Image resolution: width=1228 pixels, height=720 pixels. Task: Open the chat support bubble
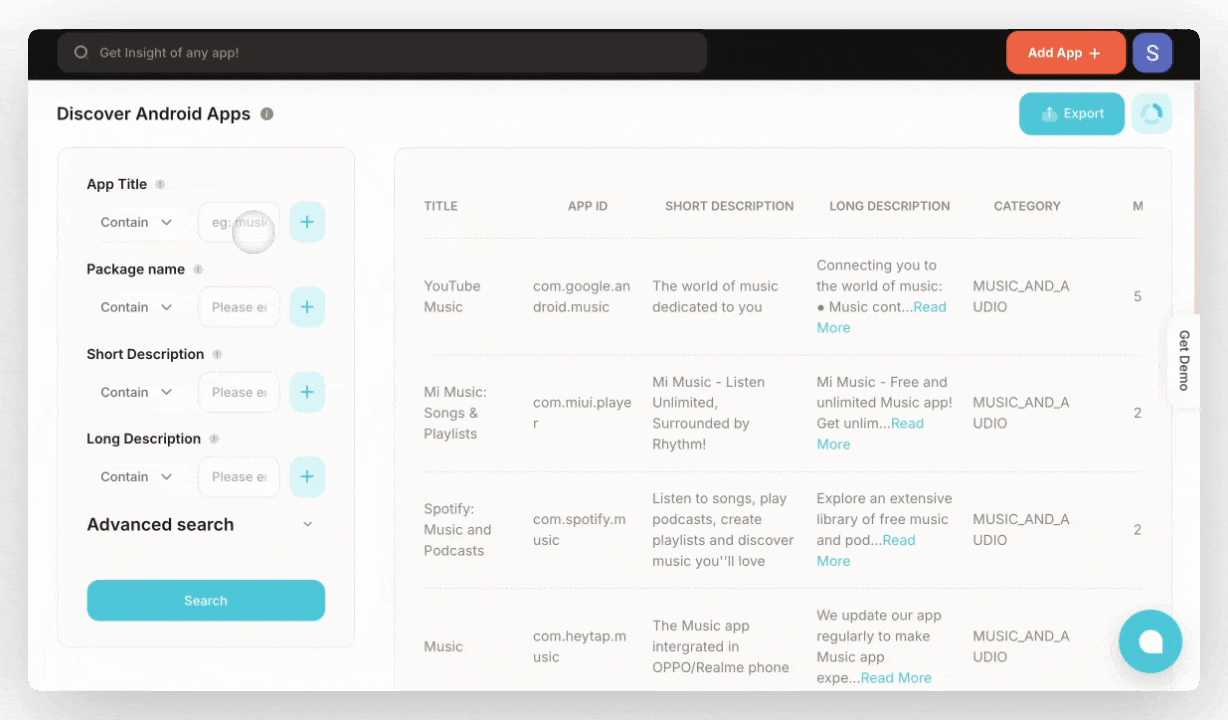(x=1150, y=641)
